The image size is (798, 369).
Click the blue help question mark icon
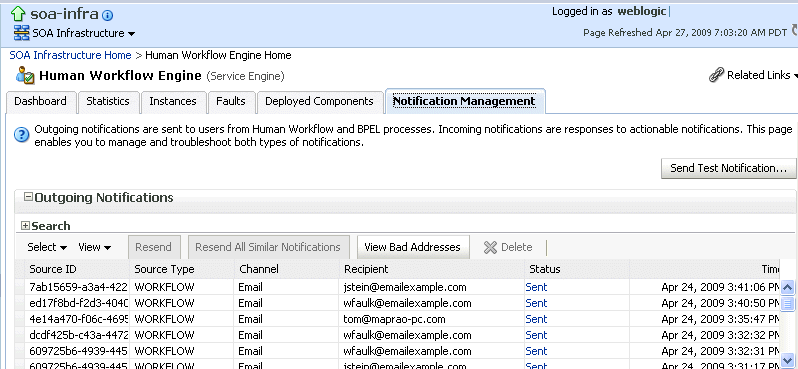(21, 136)
